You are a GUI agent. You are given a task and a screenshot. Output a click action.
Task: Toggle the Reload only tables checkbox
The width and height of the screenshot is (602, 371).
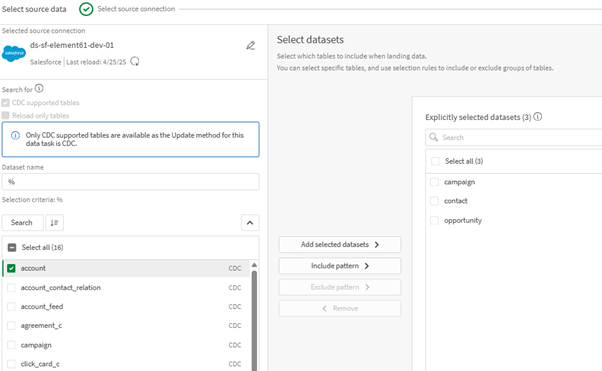pos(5,116)
